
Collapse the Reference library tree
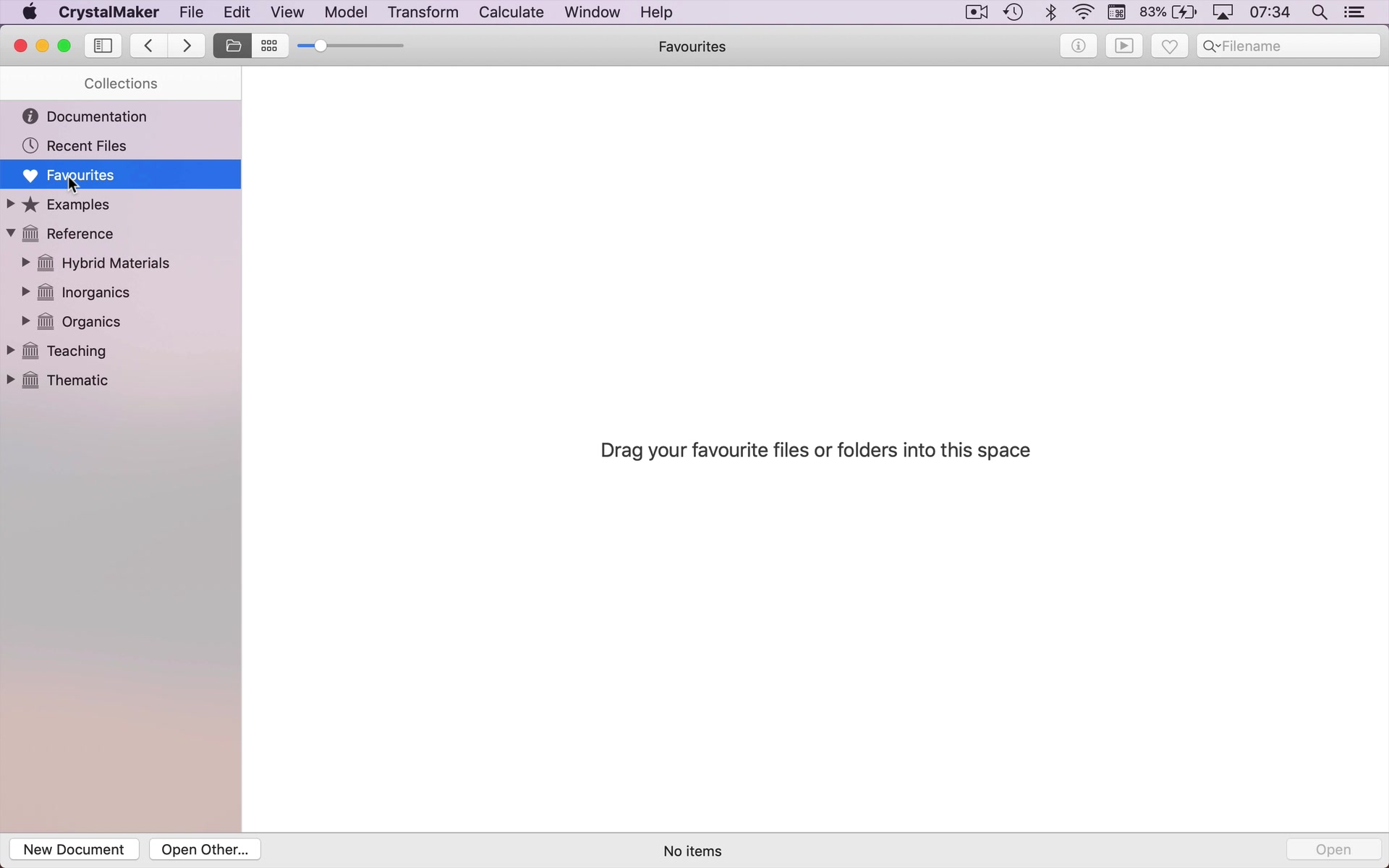10,234
